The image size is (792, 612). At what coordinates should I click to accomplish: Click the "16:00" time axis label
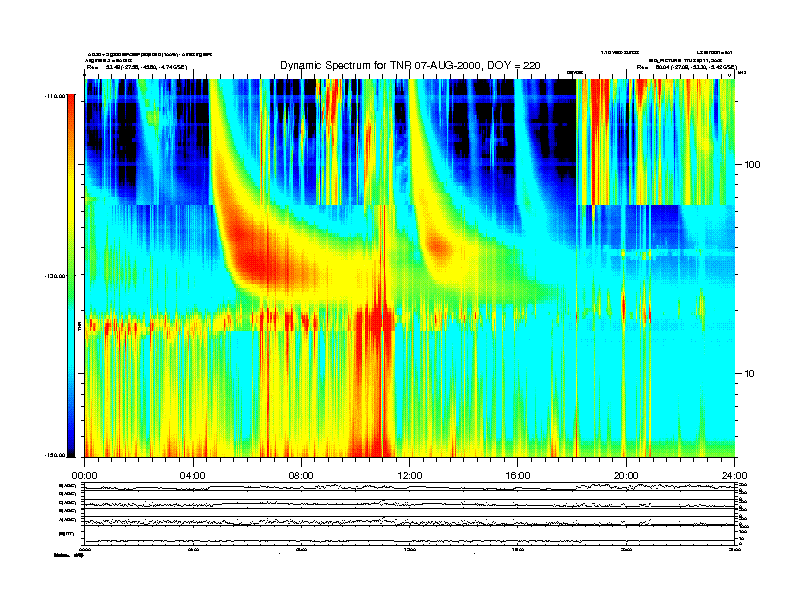tap(518, 476)
